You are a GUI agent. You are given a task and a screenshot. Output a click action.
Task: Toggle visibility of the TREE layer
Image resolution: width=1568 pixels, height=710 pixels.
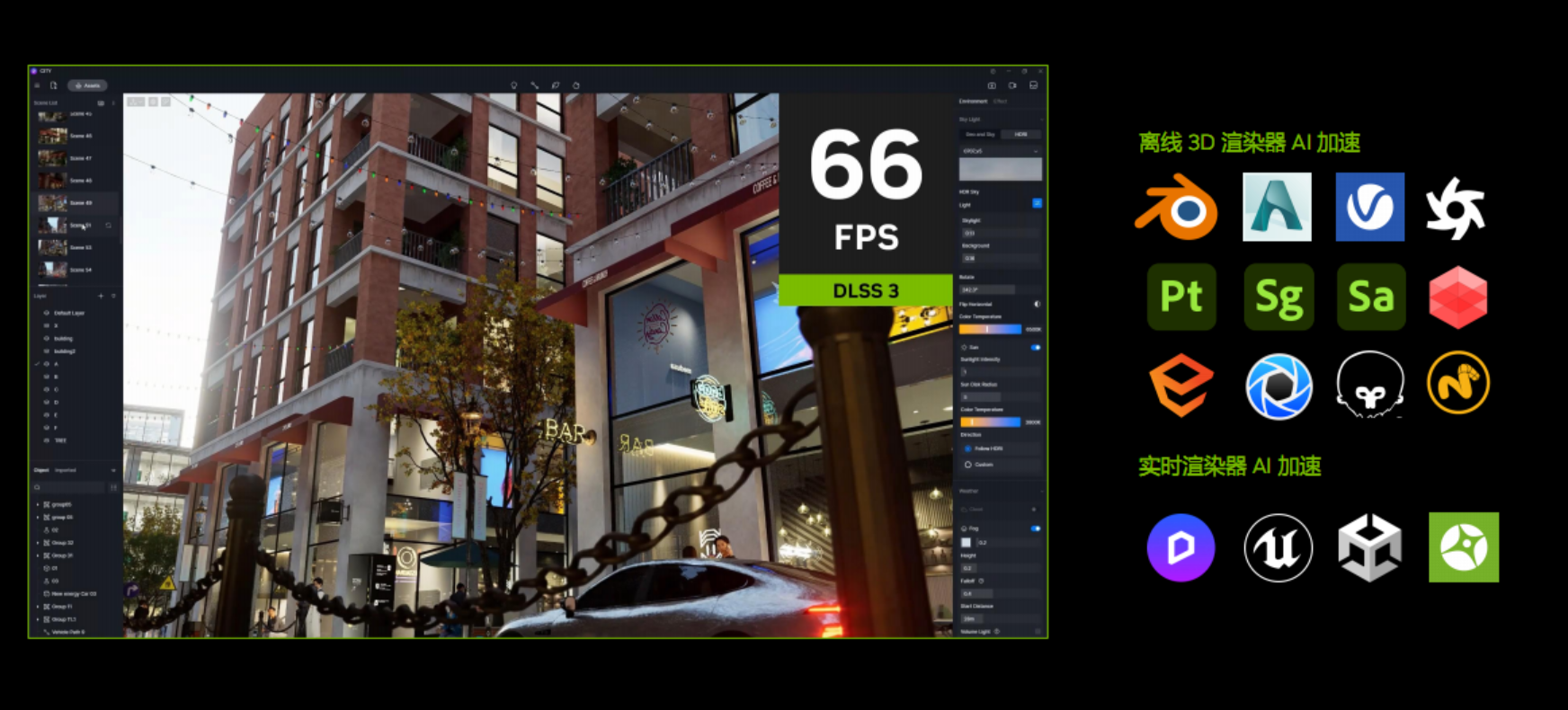tap(47, 440)
